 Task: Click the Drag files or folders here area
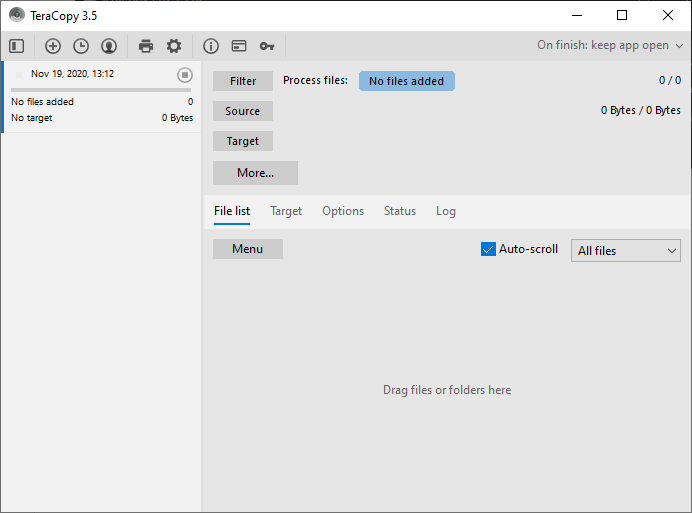click(447, 390)
